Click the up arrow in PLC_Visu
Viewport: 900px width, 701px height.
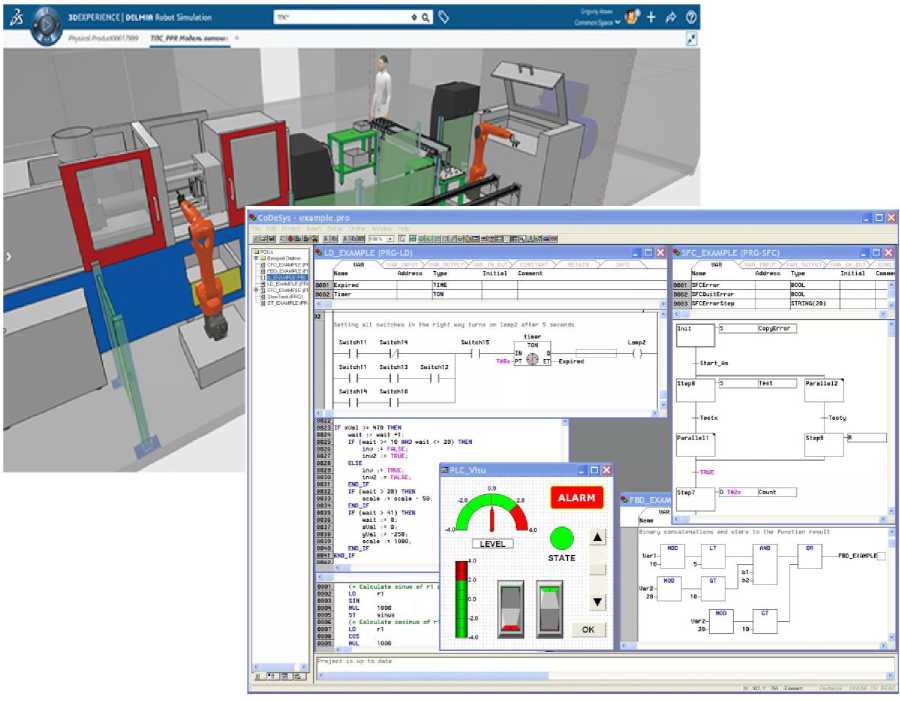597,537
